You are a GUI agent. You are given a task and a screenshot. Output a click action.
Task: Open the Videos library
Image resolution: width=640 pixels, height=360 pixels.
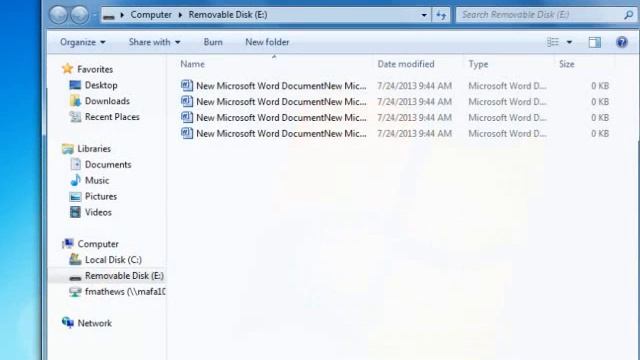[x=98, y=212]
